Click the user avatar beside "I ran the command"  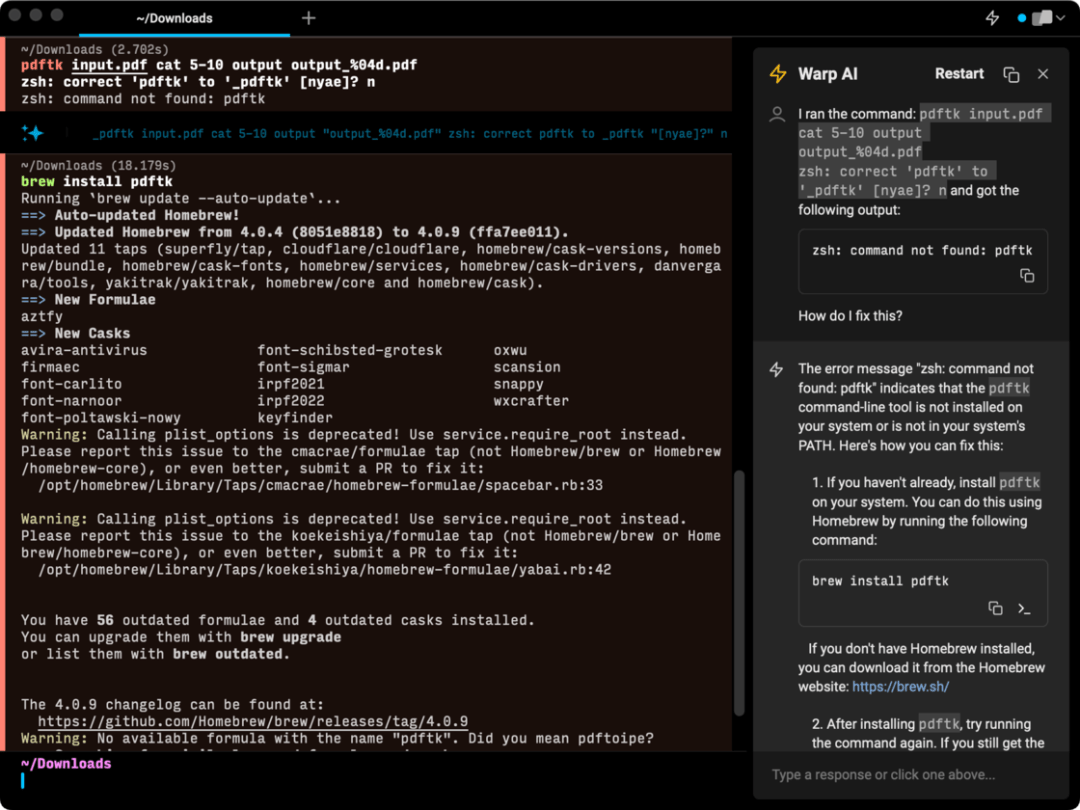pos(777,114)
